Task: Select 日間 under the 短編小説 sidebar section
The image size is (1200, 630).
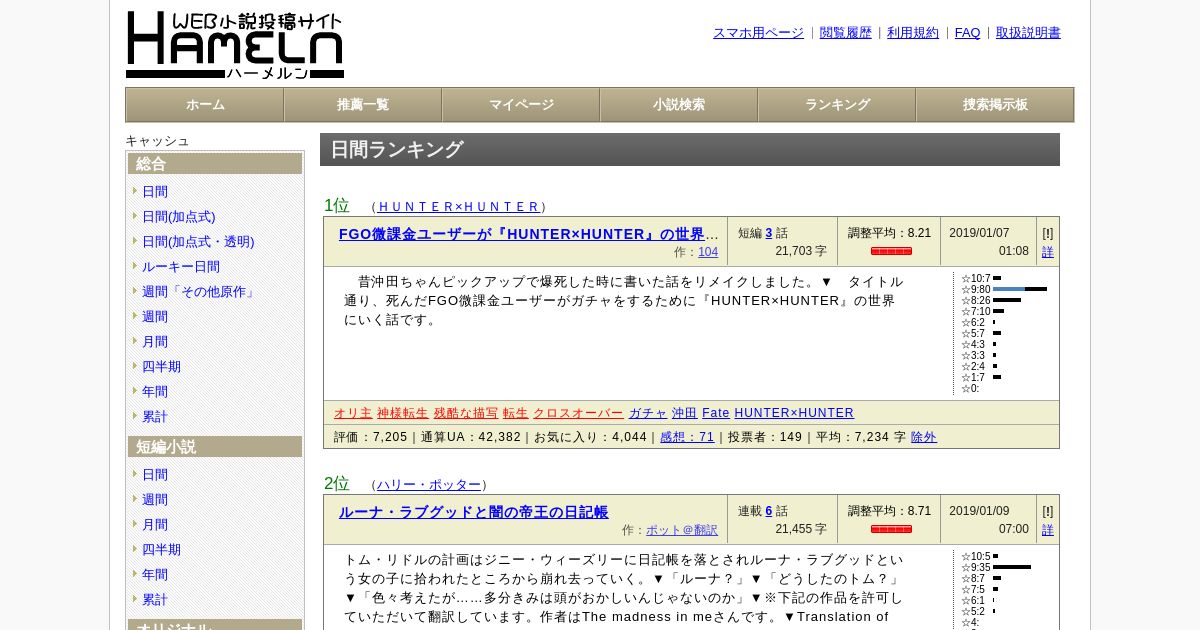Action: pyautogui.click(x=155, y=475)
